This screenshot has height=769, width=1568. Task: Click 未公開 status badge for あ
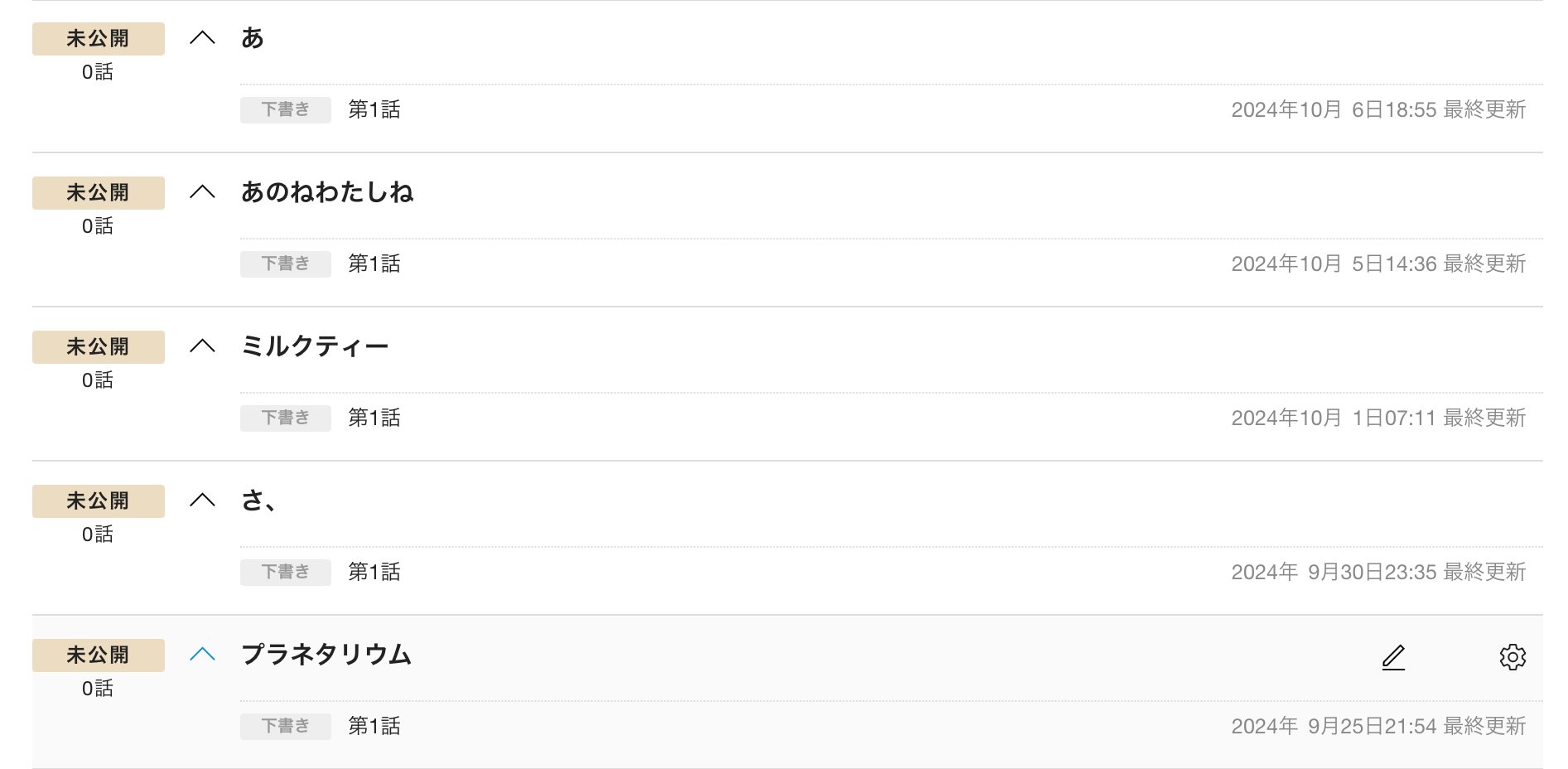98,39
